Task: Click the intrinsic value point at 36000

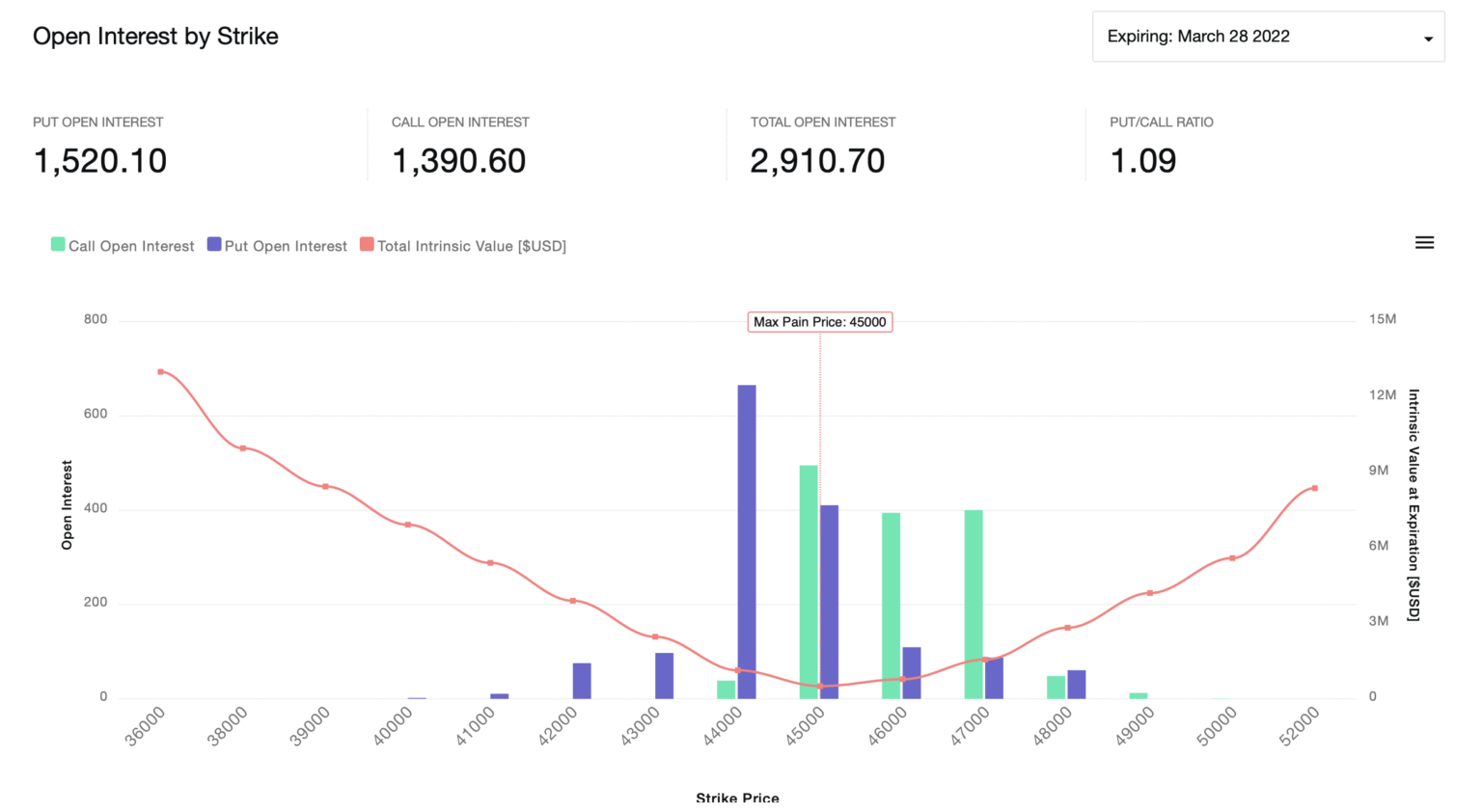Action: [x=160, y=371]
